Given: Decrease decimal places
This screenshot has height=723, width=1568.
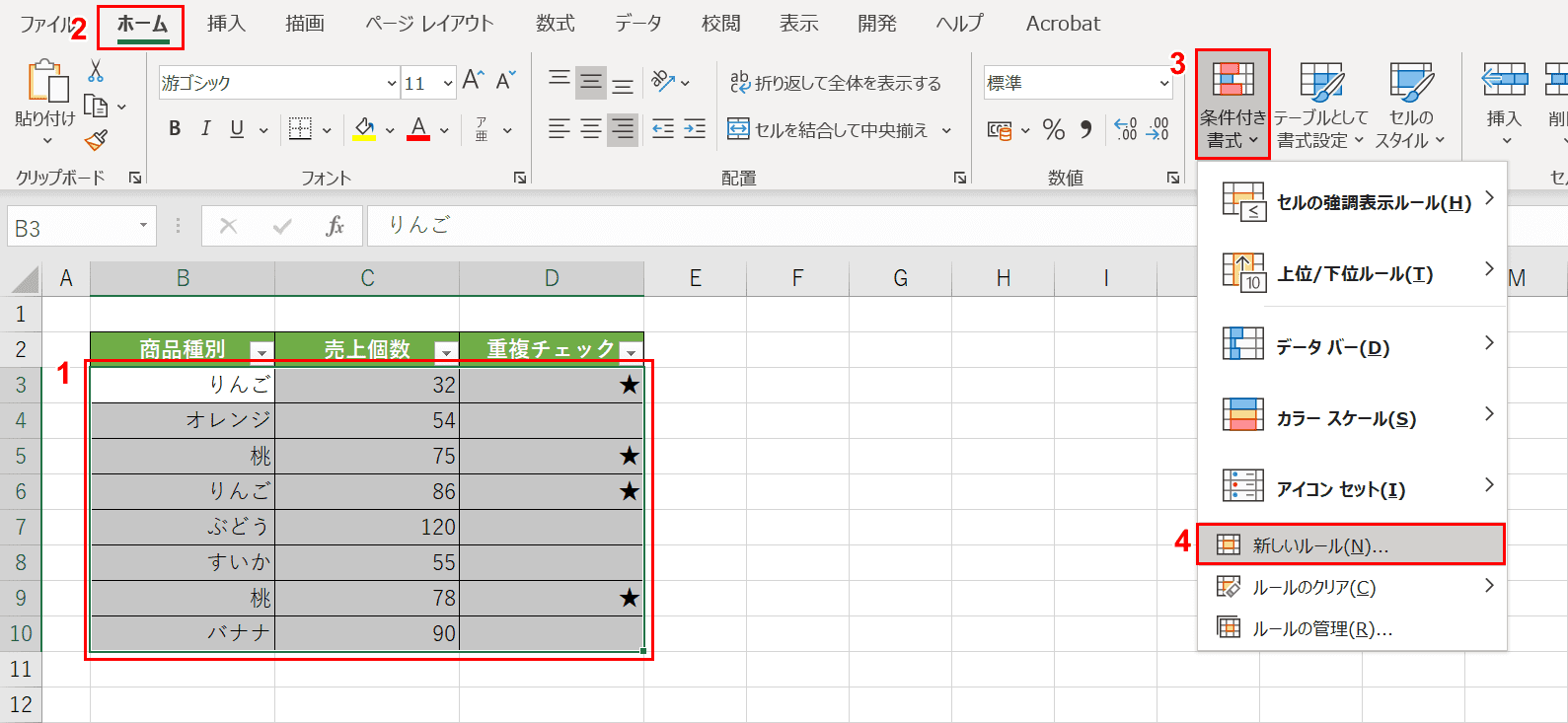Looking at the screenshot, I should pos(1157,129).
